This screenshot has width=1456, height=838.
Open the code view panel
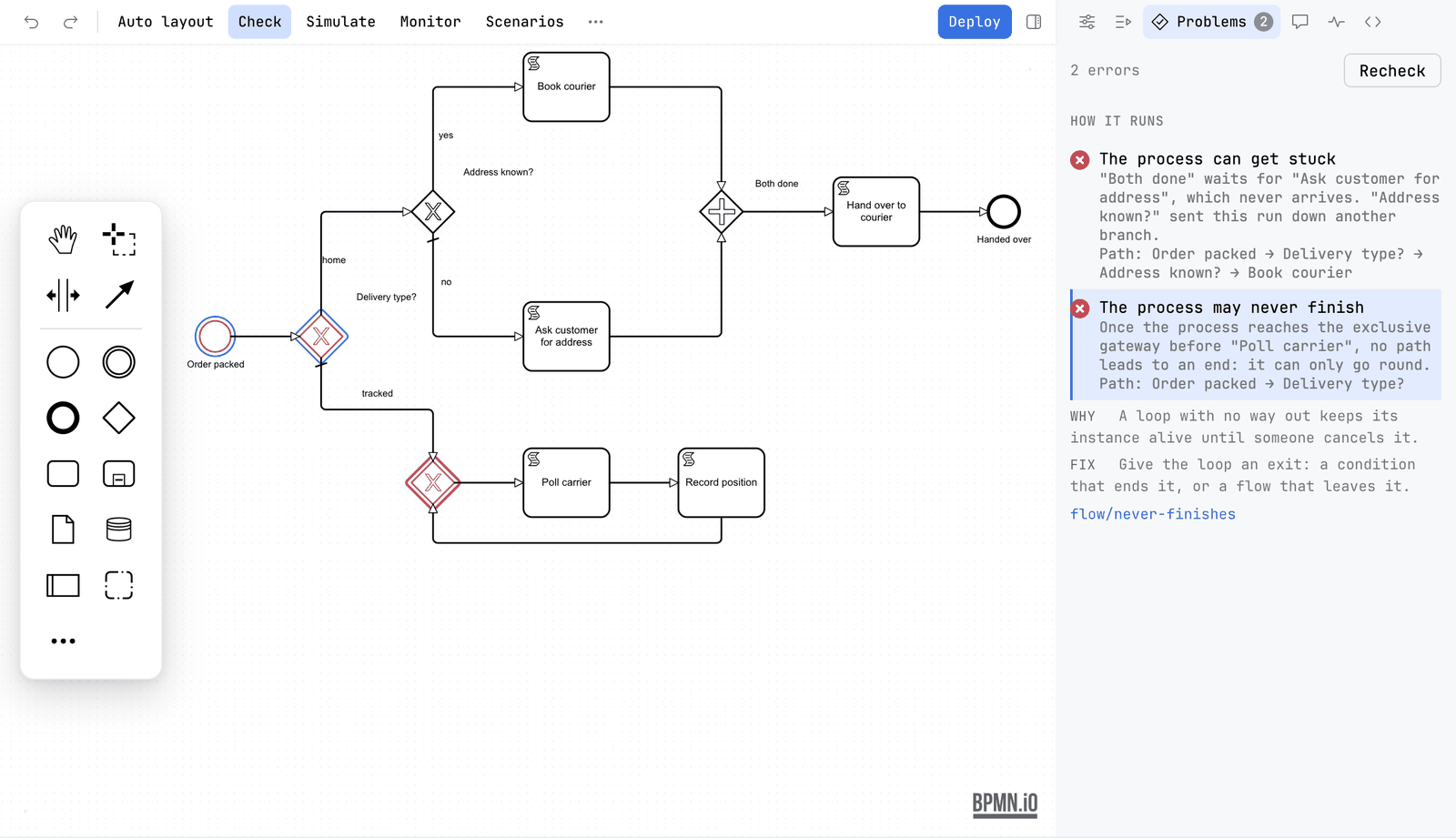[x=1372, y=22]
